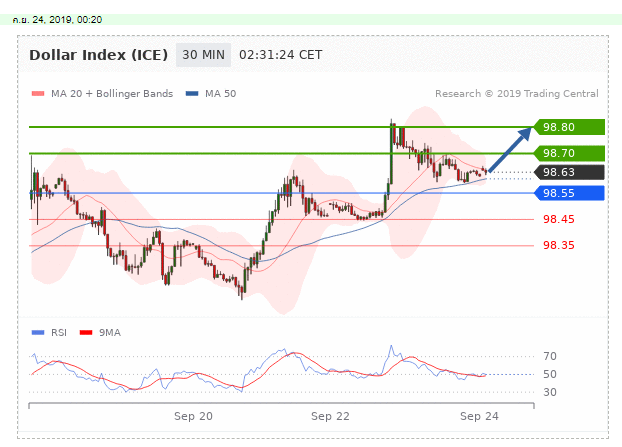The height and width of the screenshot is (447, 622).
Task: Click the Dollar Index (ICE) title
Action: coord(99,55)
